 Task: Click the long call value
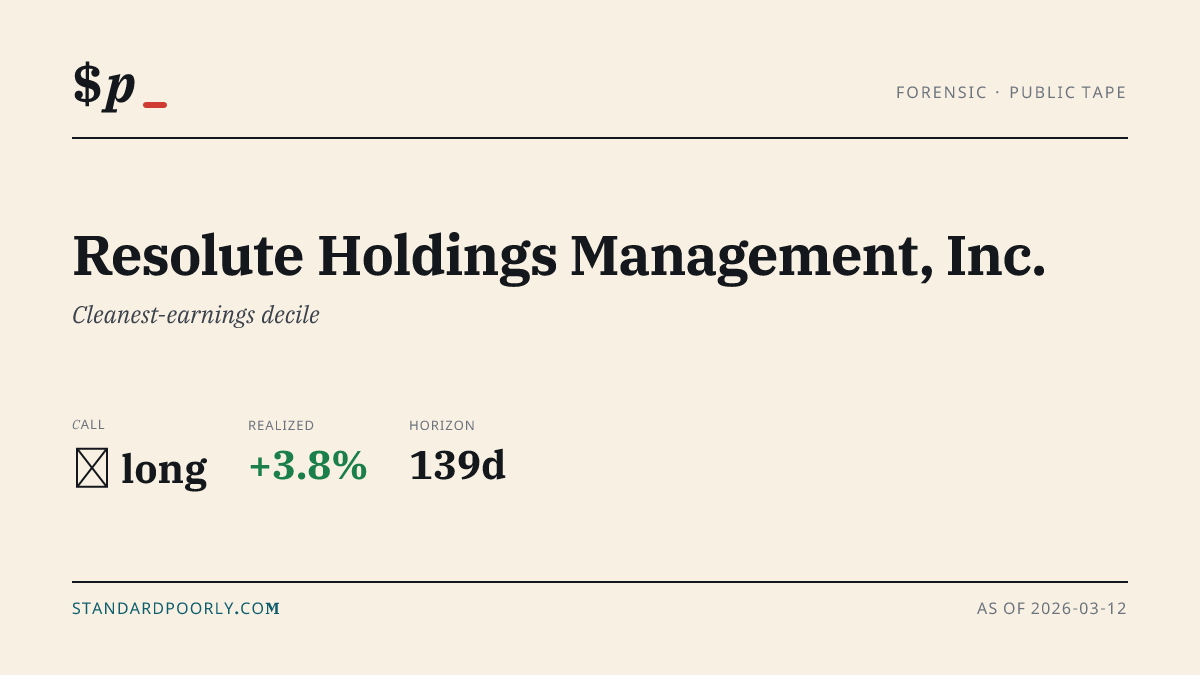(x=164, y=469)
